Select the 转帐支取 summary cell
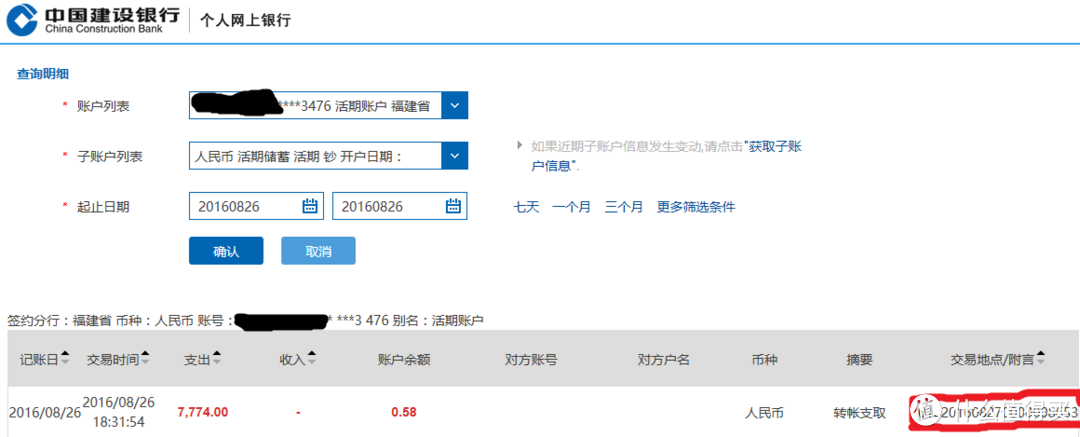 point(860,414)
